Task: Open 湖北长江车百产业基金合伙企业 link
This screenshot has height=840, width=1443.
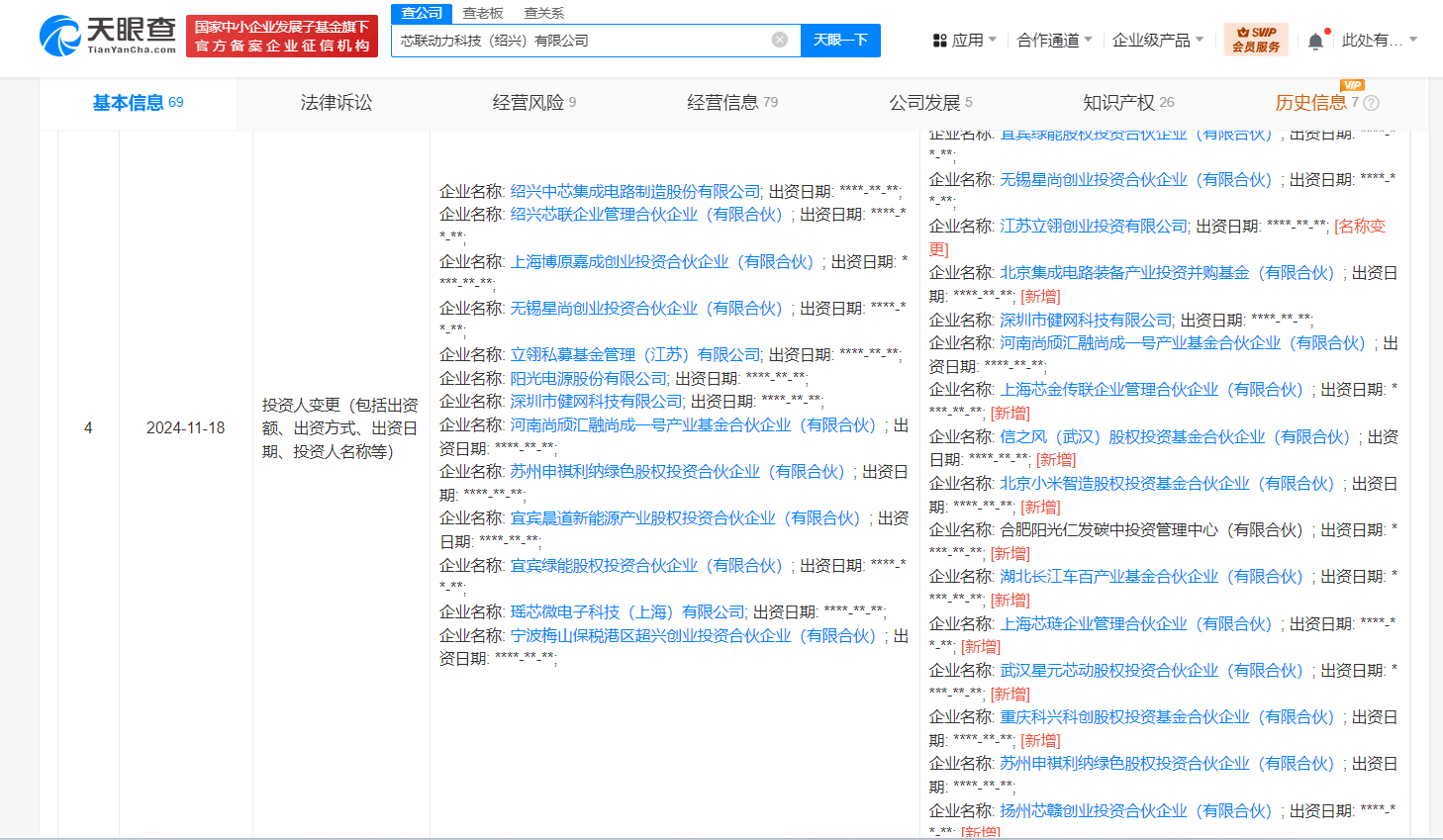Action: 1156,577
